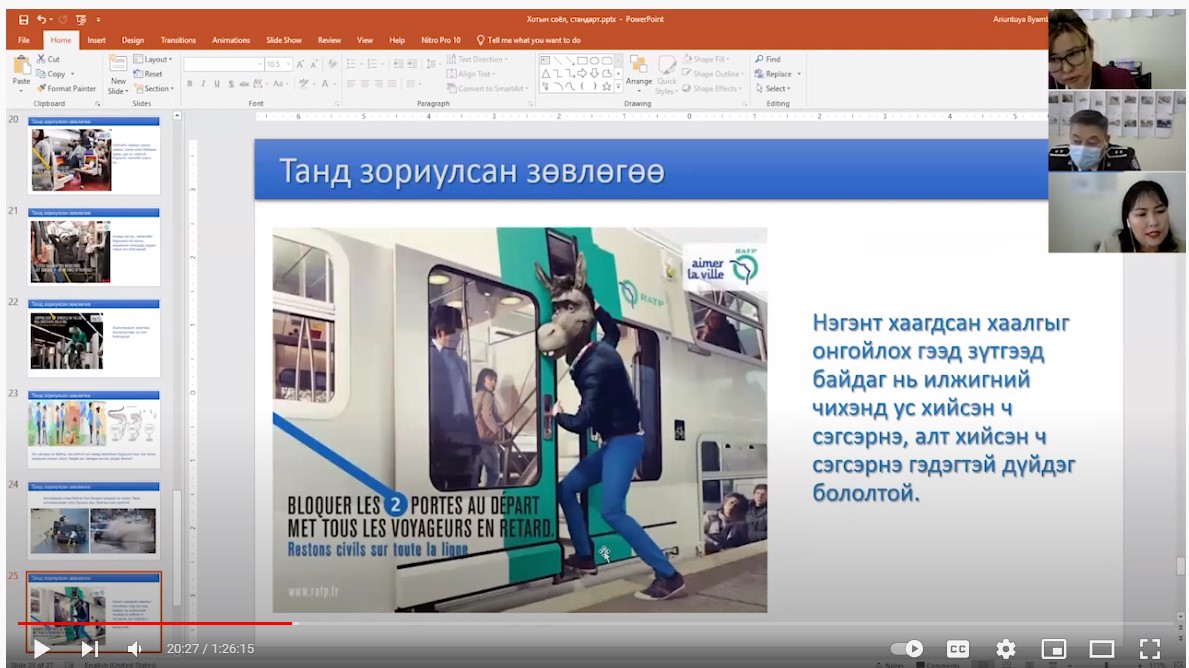Switch video to miniplayer
Image resolution: width=1189 pixels, height=668 pixels.
1053,649
